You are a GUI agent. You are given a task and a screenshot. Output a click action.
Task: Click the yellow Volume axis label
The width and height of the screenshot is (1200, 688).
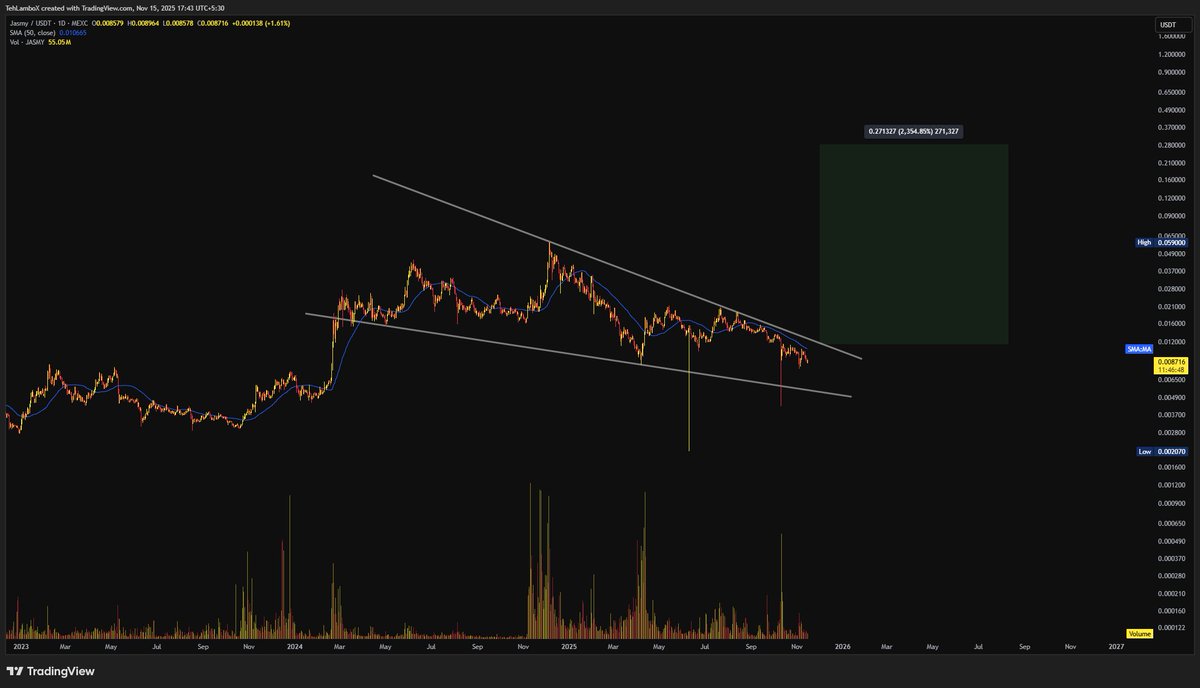[x=1139, y=634]
